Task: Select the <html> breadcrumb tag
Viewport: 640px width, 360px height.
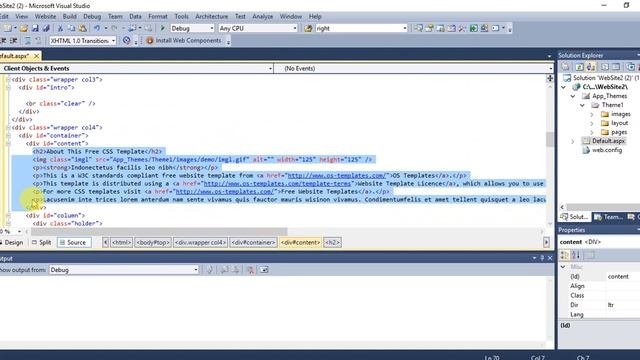Action: point(122,242)
